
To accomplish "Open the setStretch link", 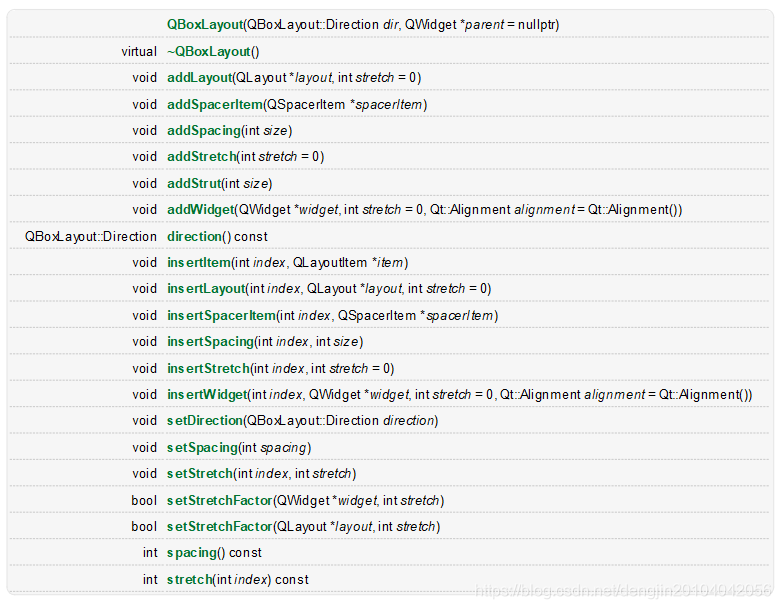I will 200,473.
